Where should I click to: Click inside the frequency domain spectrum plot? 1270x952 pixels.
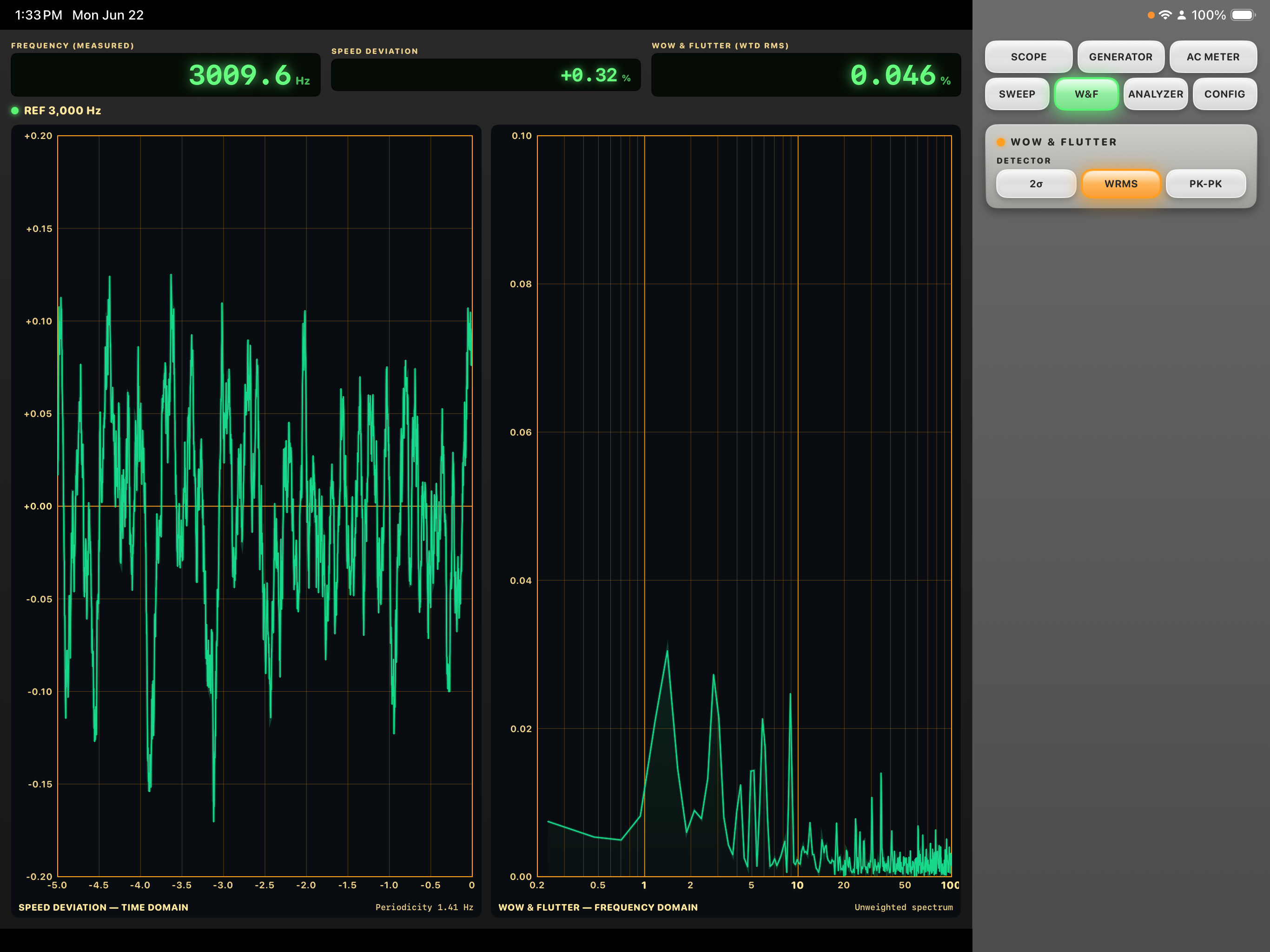[744, 506]
